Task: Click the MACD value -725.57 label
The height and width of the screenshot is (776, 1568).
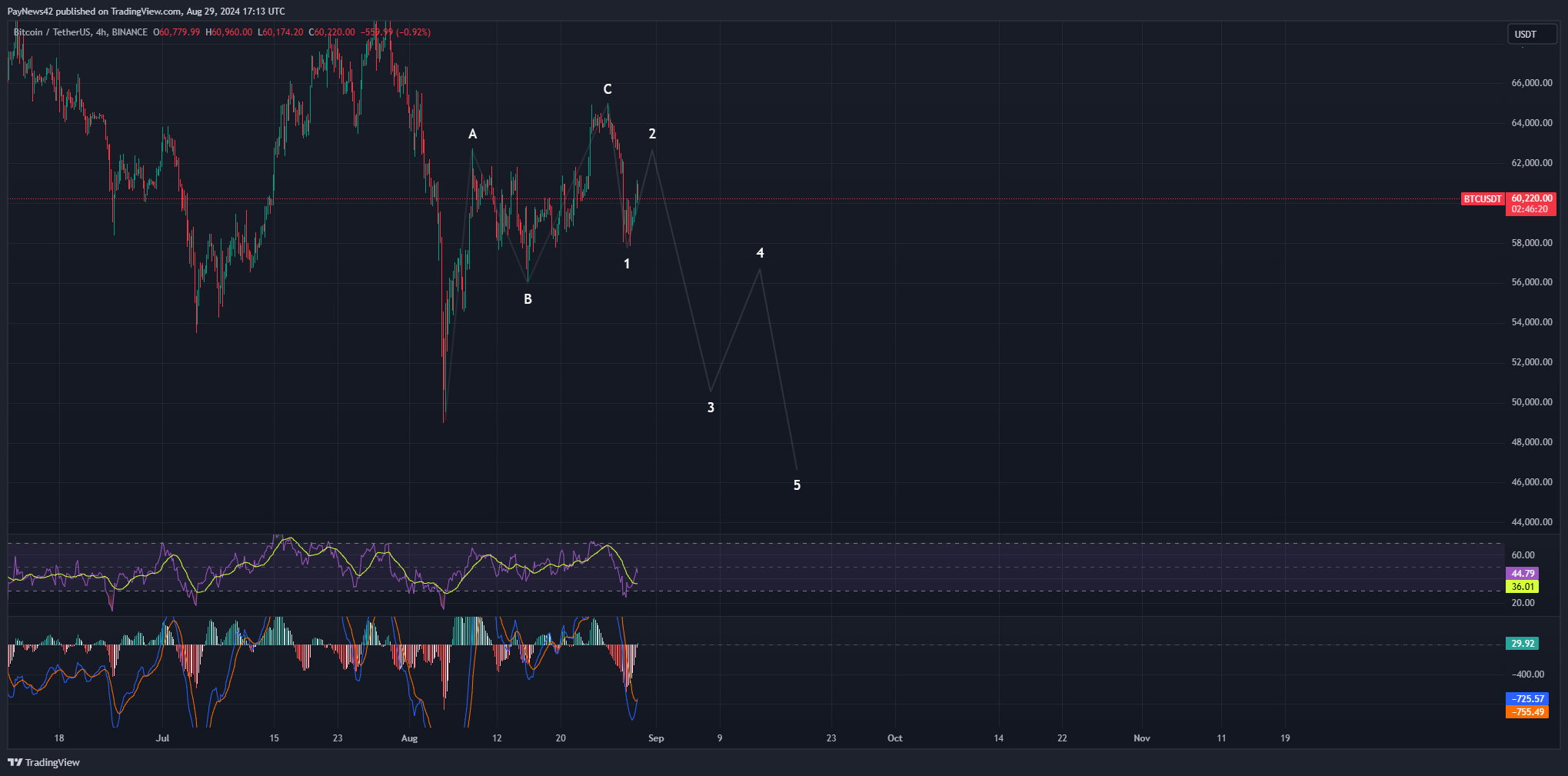Action: point(1526,699)
